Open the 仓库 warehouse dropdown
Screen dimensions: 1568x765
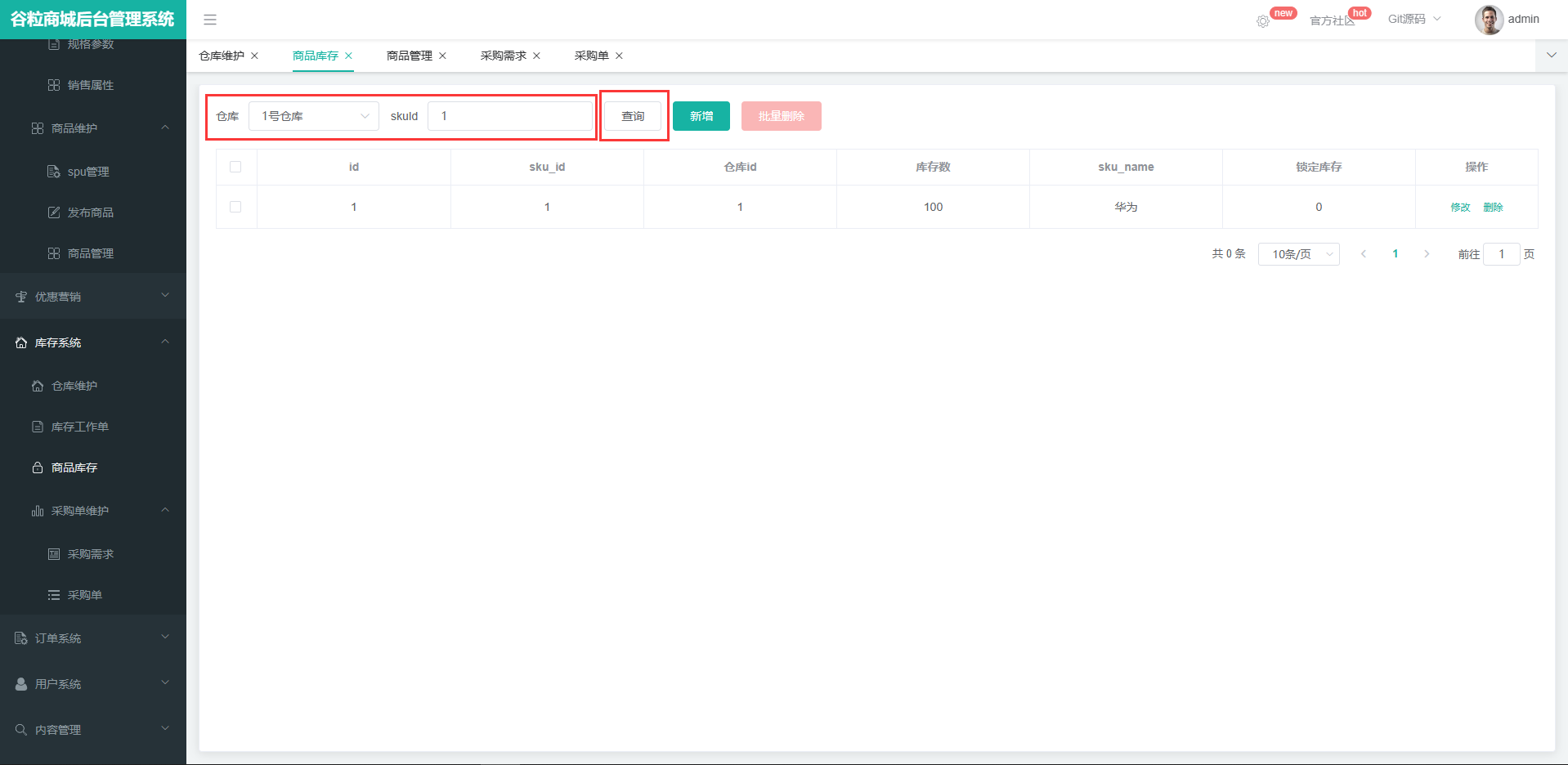(x=314, y=116)
